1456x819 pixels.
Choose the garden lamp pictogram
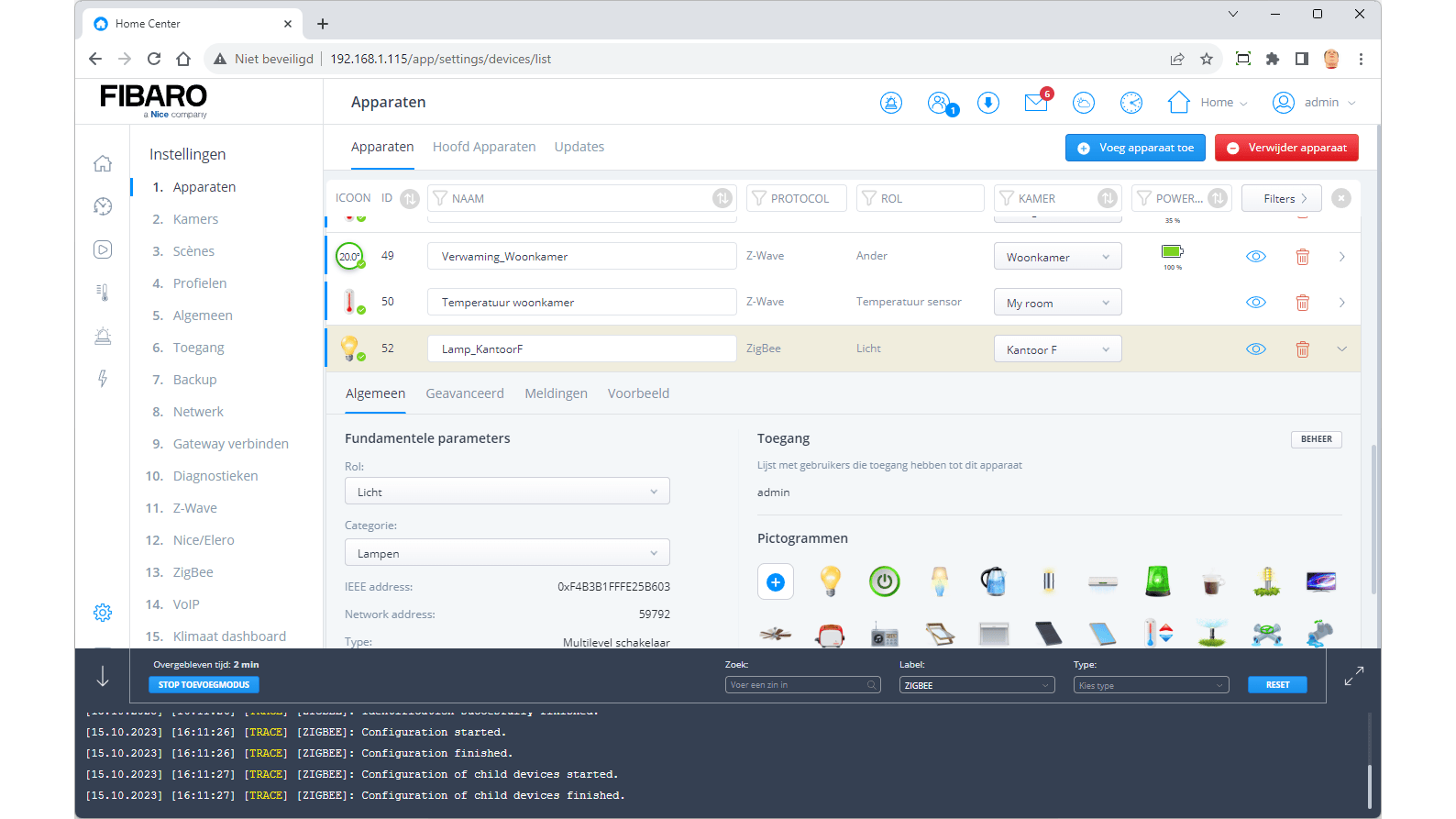pos(1267,581)
